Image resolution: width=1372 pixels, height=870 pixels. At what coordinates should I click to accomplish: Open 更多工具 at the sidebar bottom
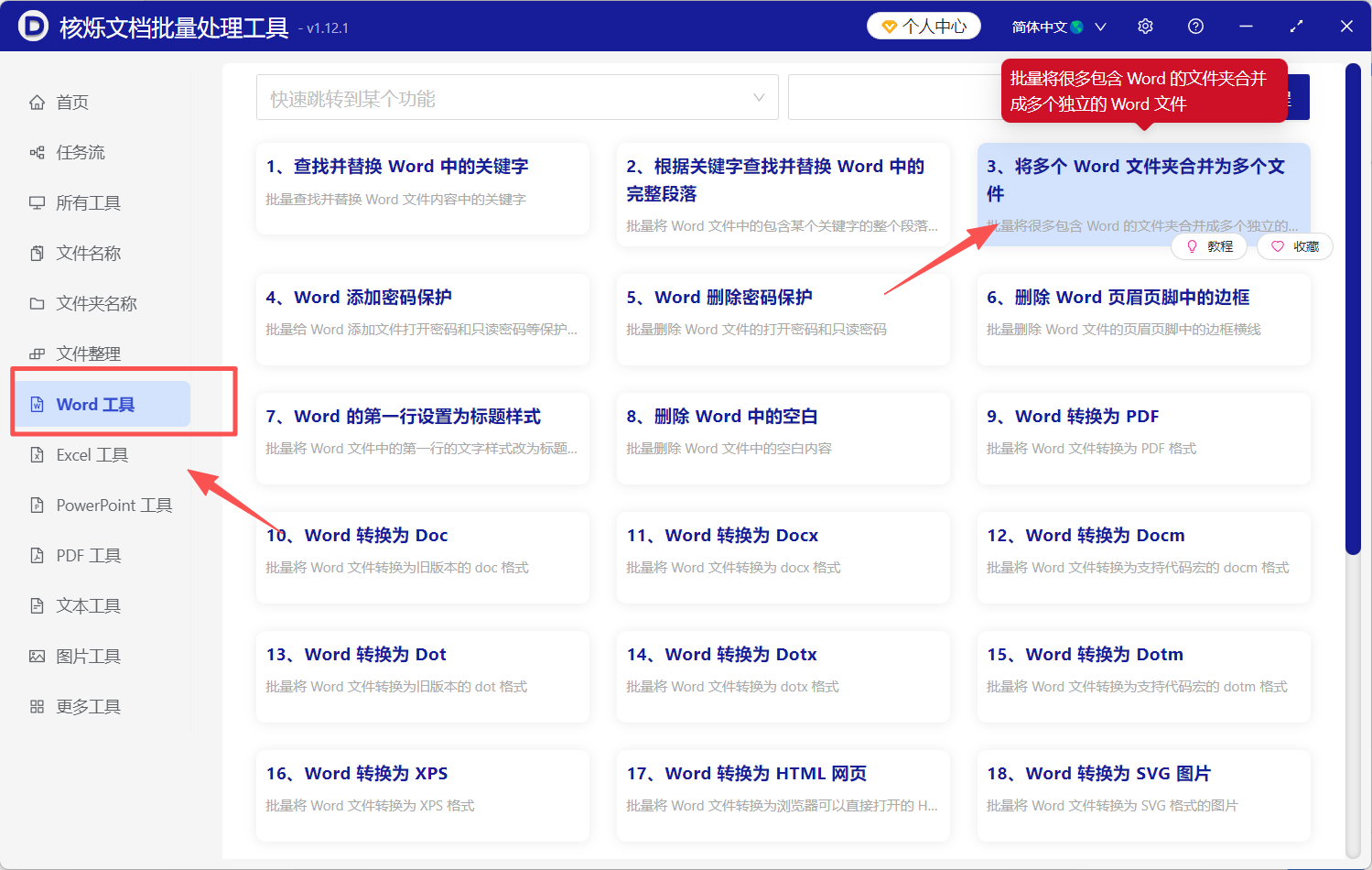pyautogui.click(x=88, y=706)
